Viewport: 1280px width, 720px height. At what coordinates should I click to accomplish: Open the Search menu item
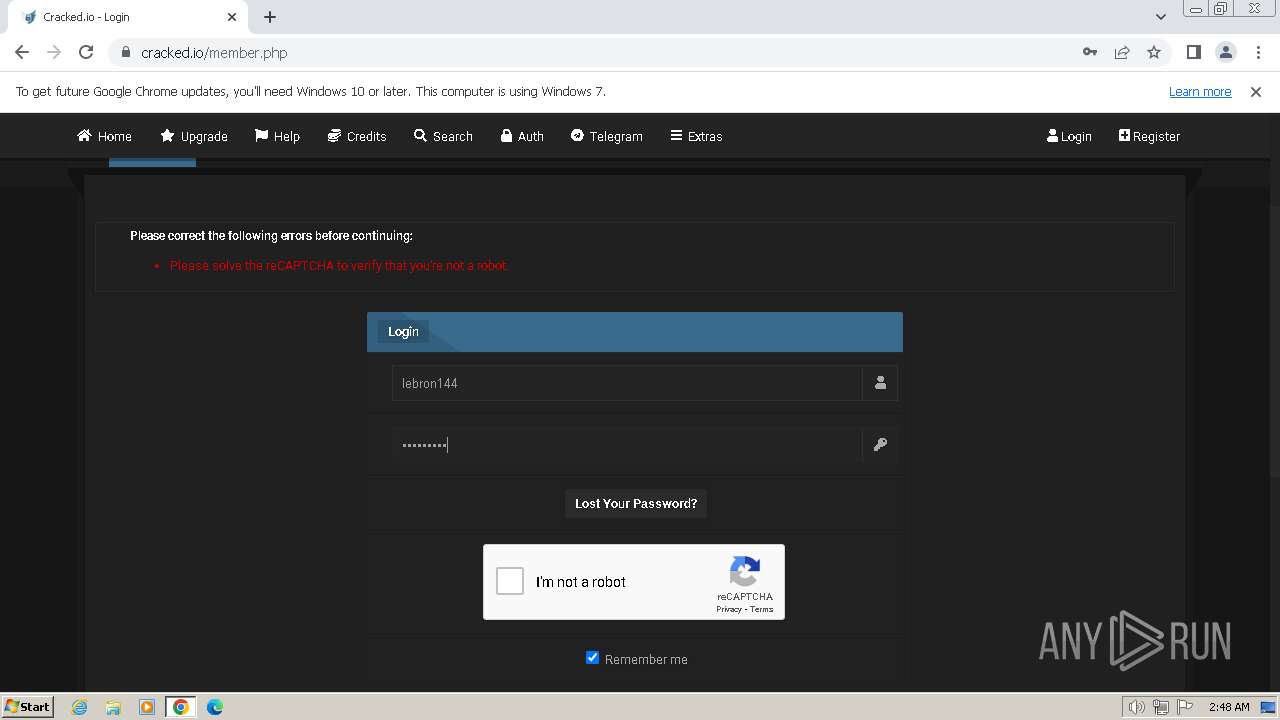pyautogui.click(x=443, y=136)
